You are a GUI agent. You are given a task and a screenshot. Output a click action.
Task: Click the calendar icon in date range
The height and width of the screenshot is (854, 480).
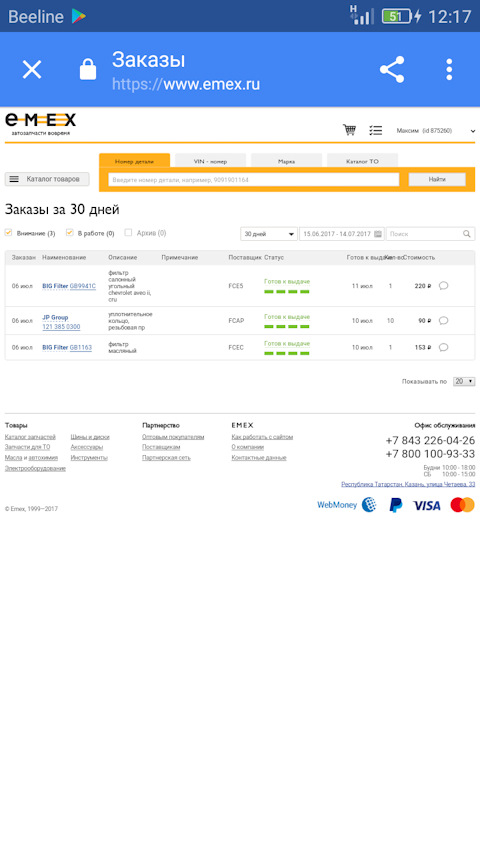point(378,234)
